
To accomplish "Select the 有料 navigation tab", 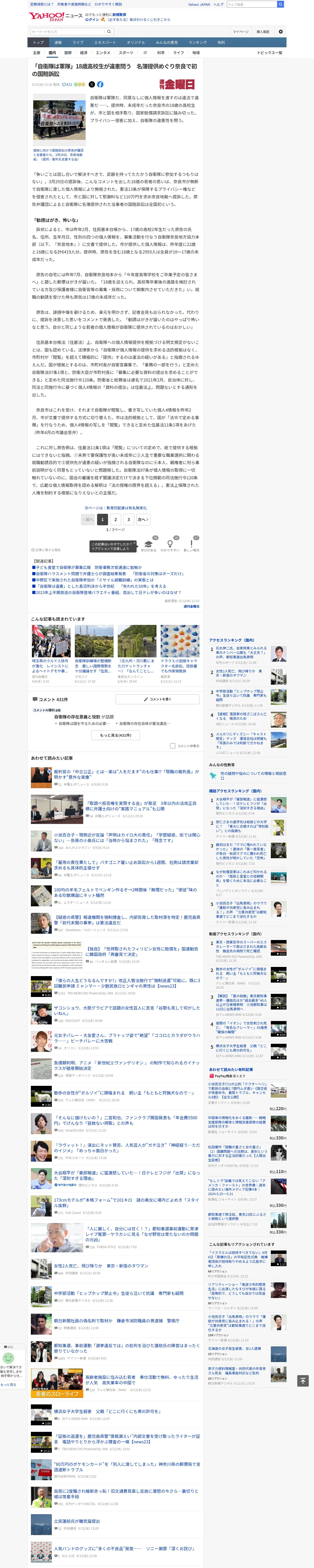I will coord(221,43).
